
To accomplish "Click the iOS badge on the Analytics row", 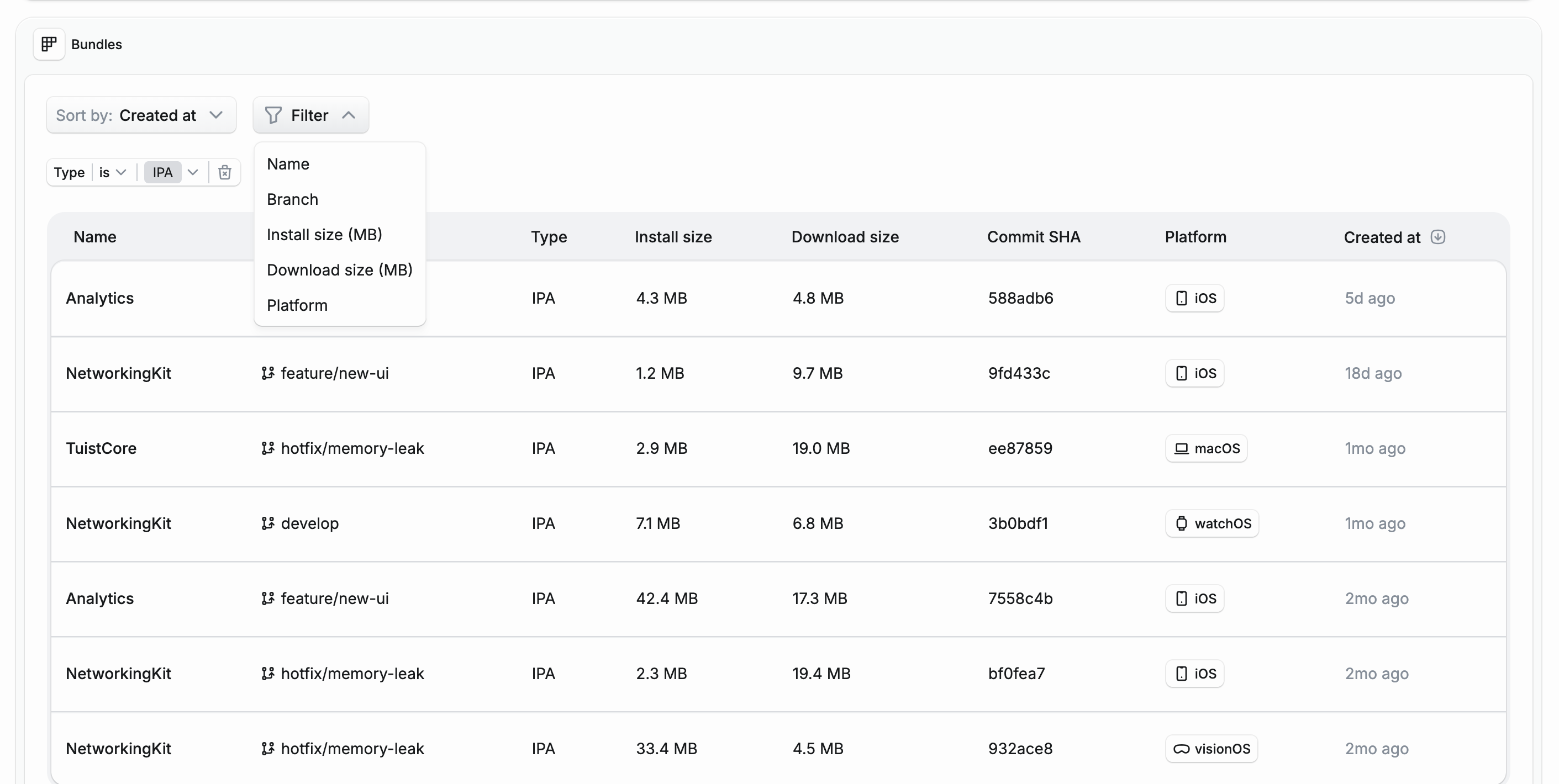I will (1194, 298).
